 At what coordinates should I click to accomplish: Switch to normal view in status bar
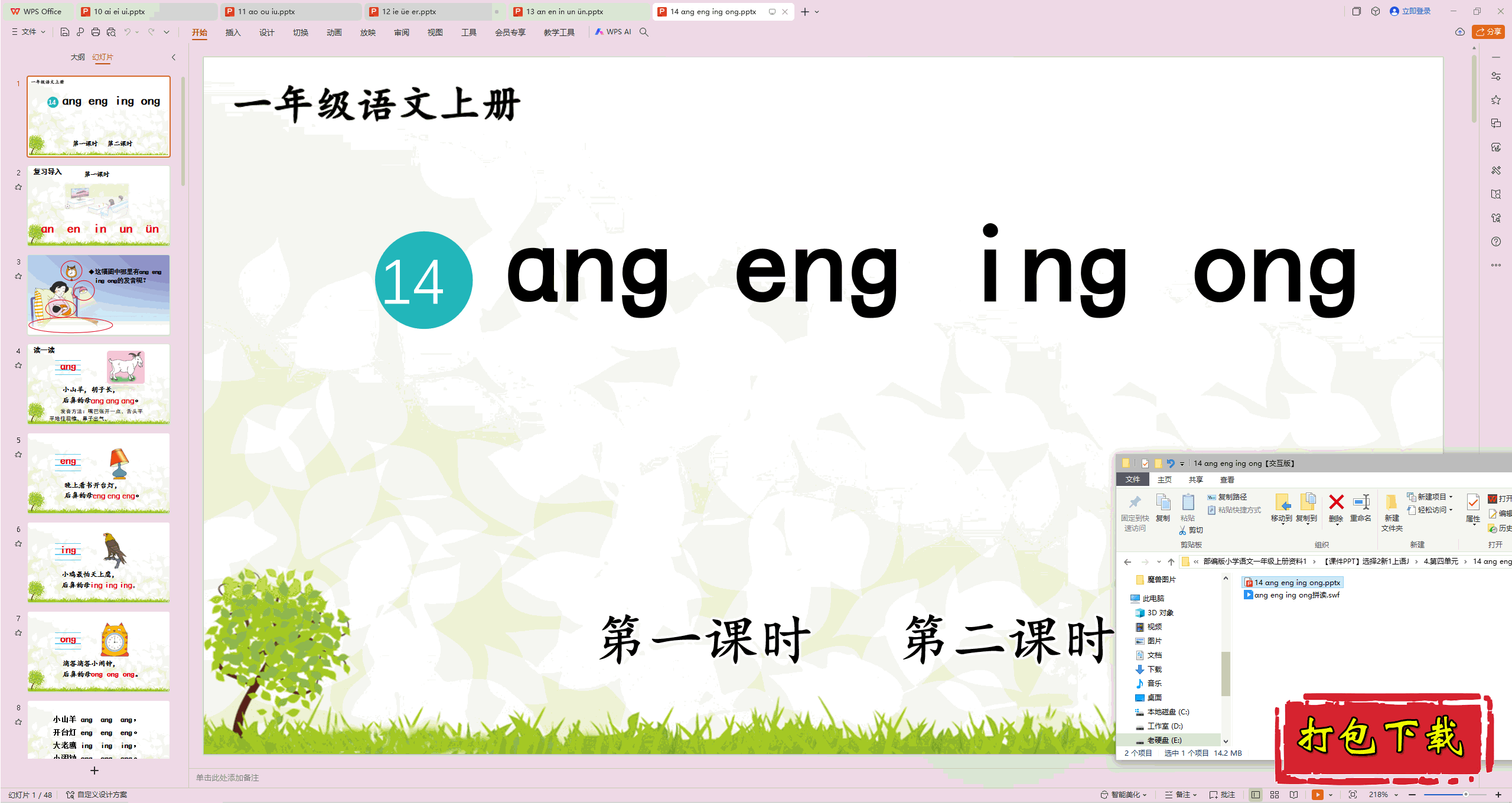pyautogui.click(x=1256, y=795)
